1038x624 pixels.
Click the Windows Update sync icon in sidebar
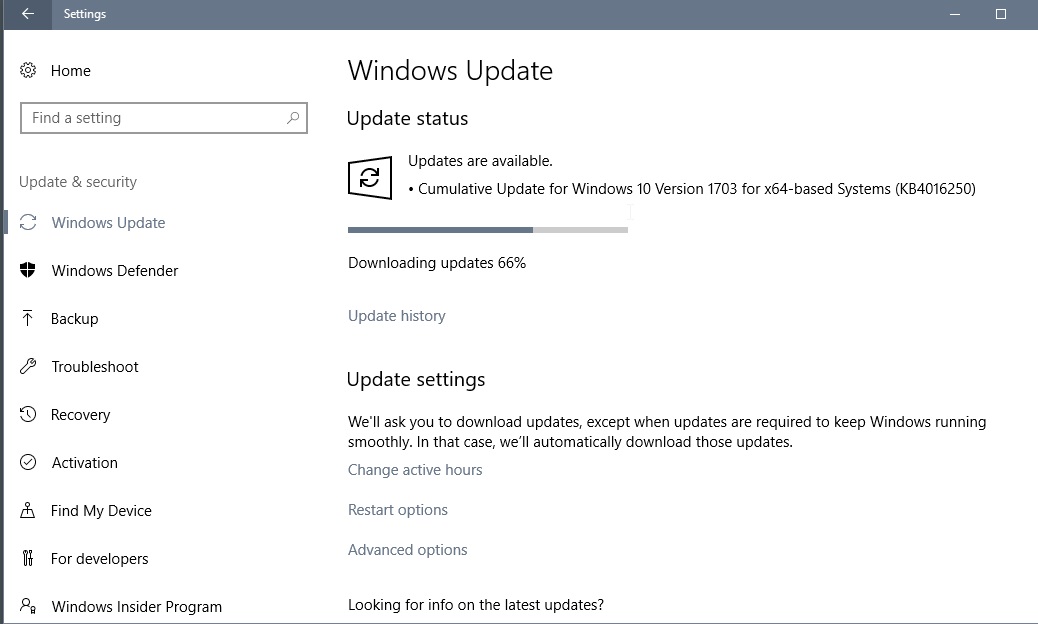click(x=28, y=222)
